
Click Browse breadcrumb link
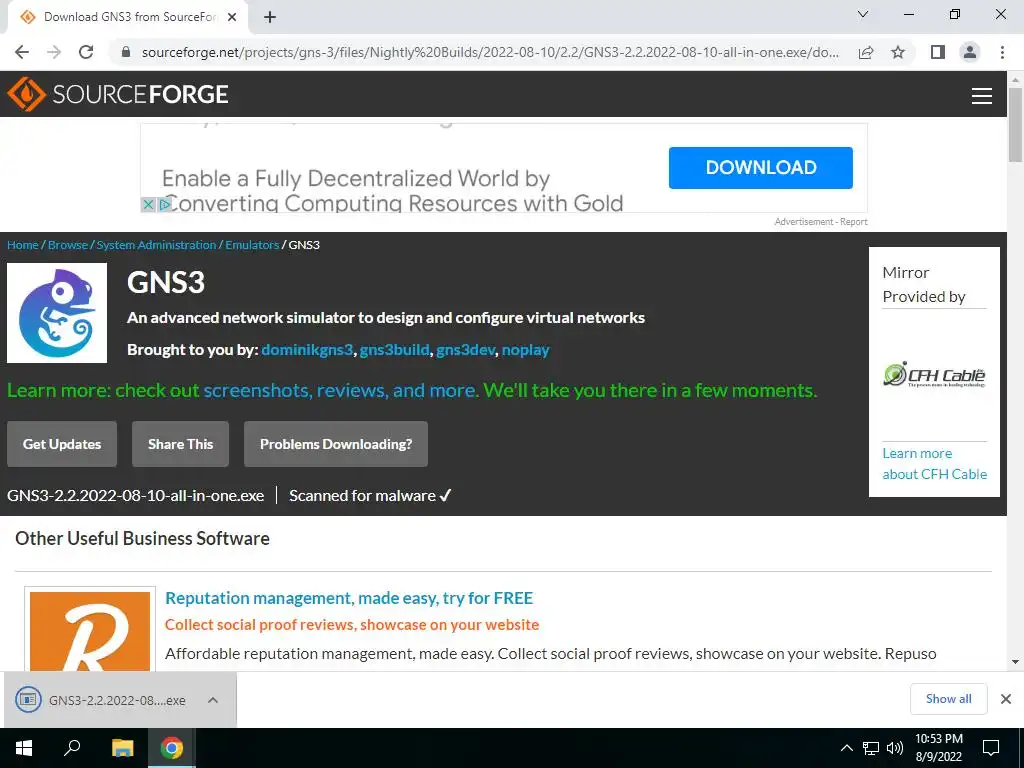point(68,245)
